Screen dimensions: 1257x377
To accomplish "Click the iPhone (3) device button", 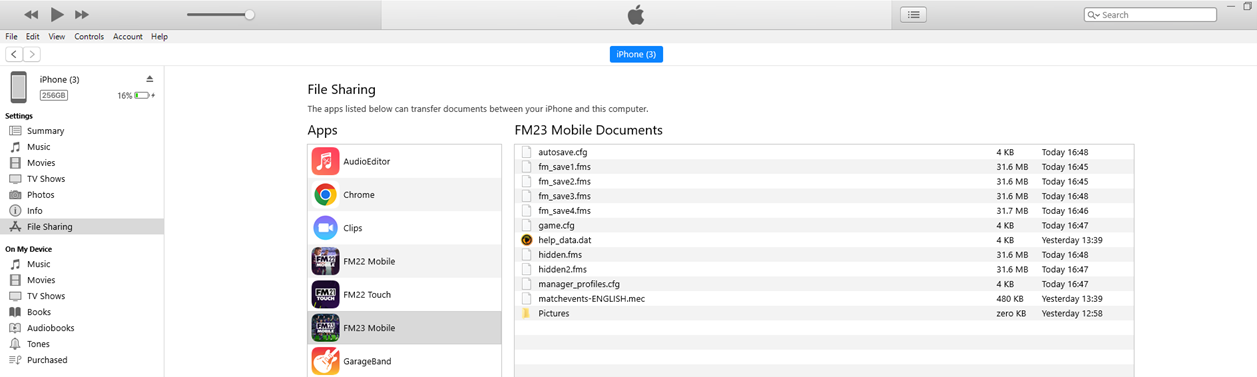I will click(636, 54).
